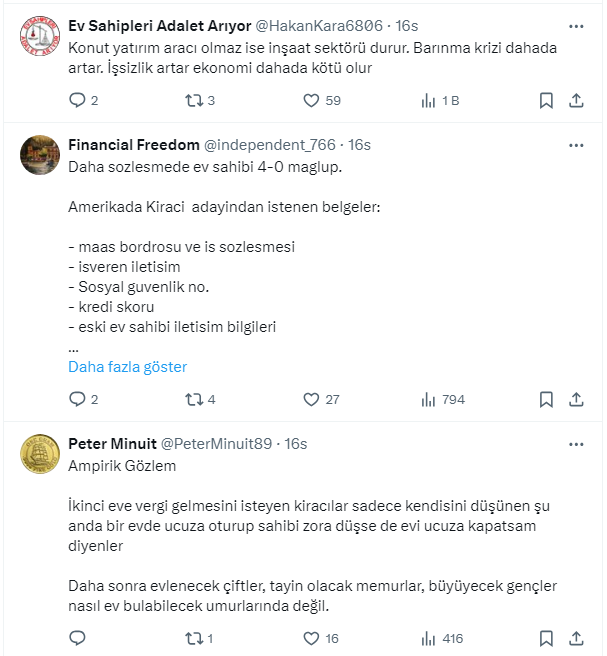Viewport: 607px width, 656px height.
Task: Share Peter Minuit's tweet
Action: pos(576,638)
